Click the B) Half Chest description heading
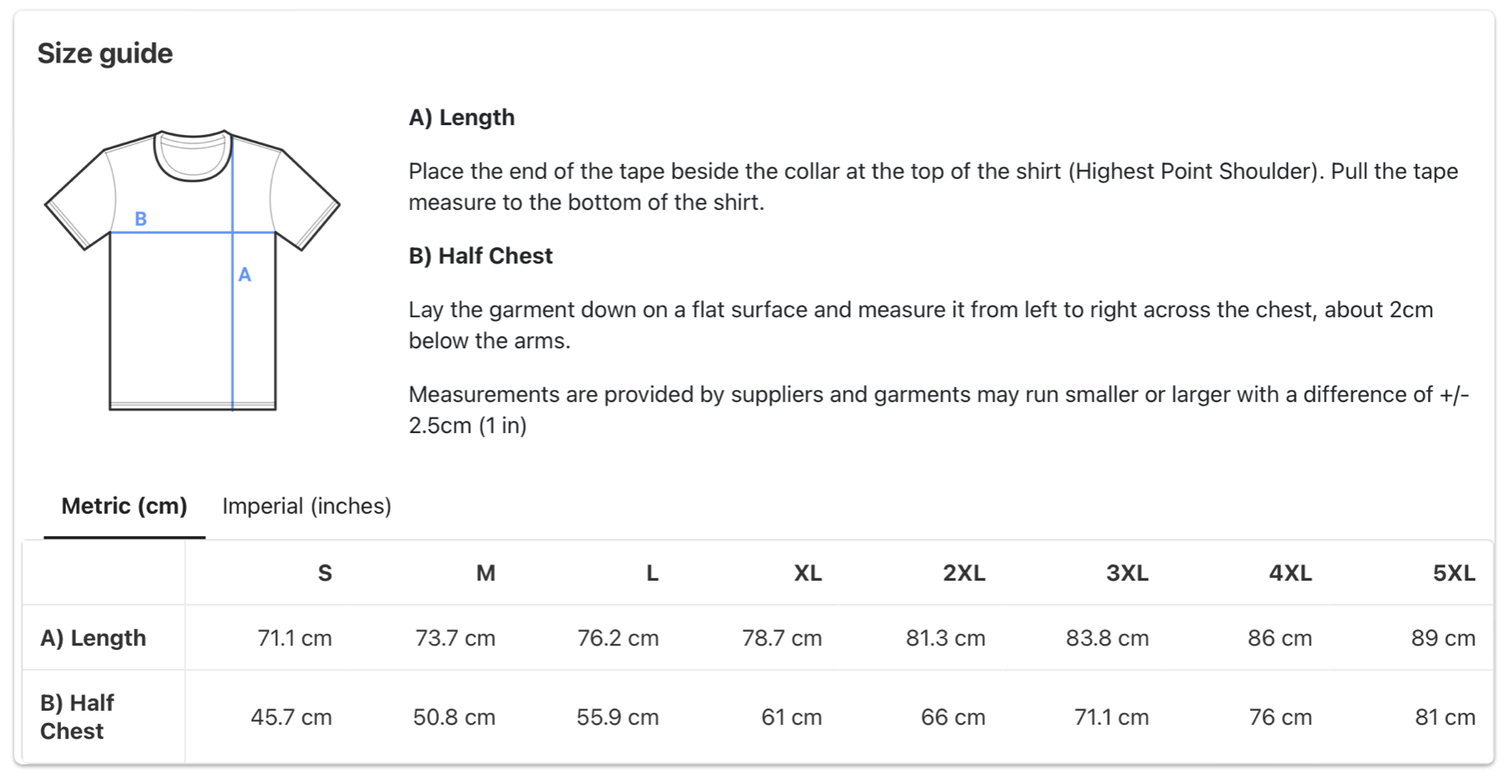Viewport: 1512px width, 784px height. click(x=481, y=255)
